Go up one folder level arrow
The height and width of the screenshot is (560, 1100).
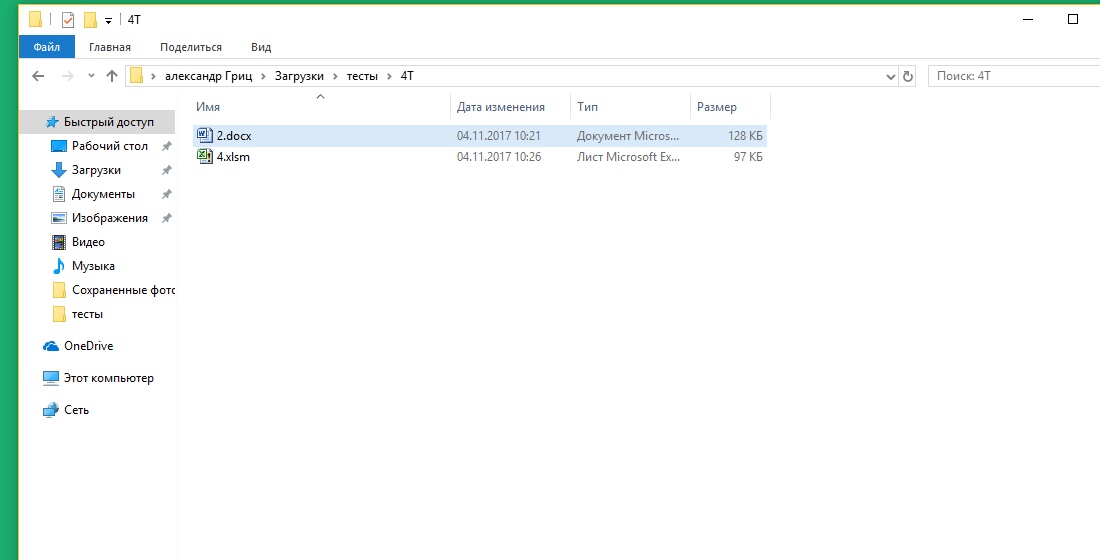click(112, 76)
